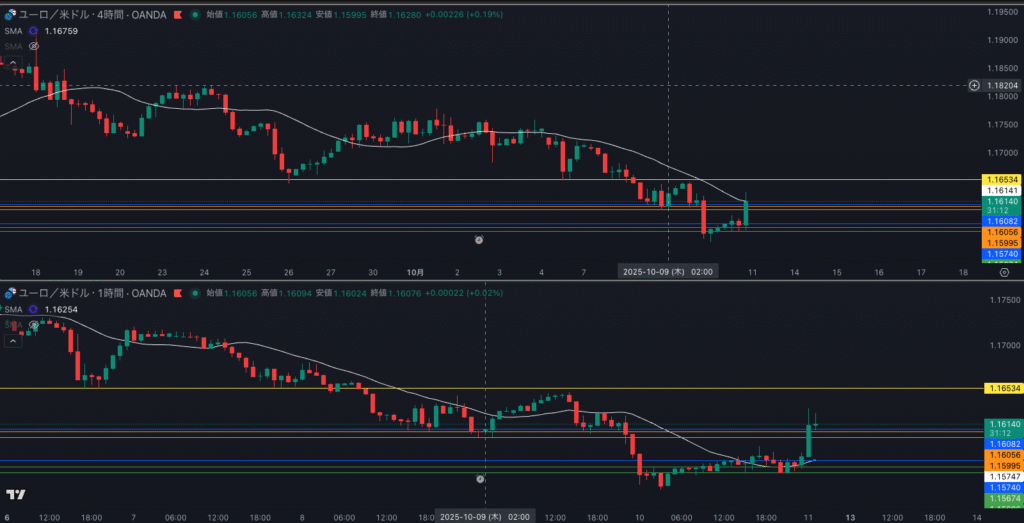1024x523 pixels.
Task: Click the yellow 1.16534 price label on 1-hour chart
Action: (x=1002, y=388)
